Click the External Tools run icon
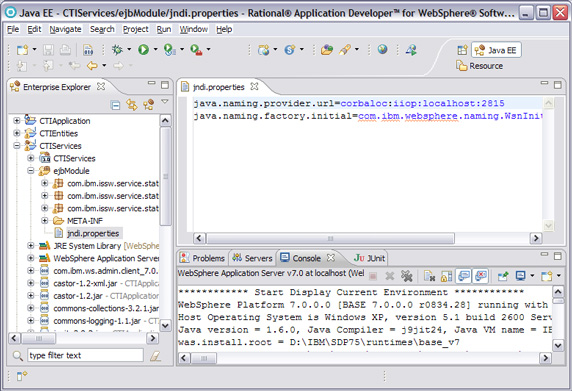 [196, 50]
